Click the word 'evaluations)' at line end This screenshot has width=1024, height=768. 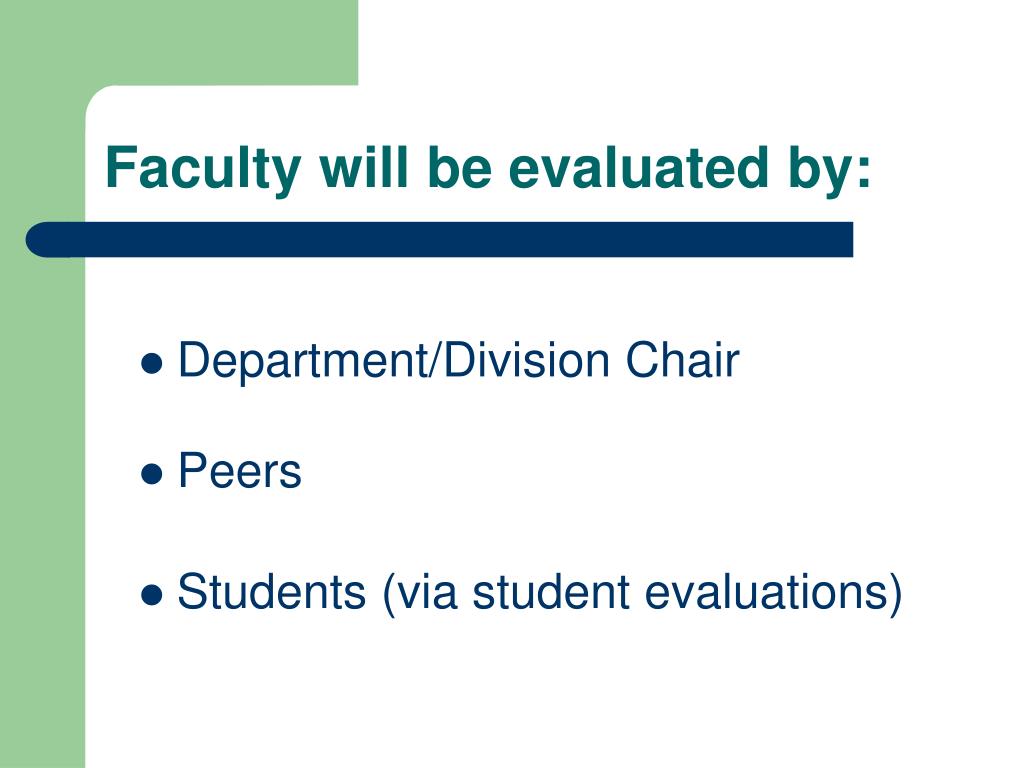(x=774, y=593)
